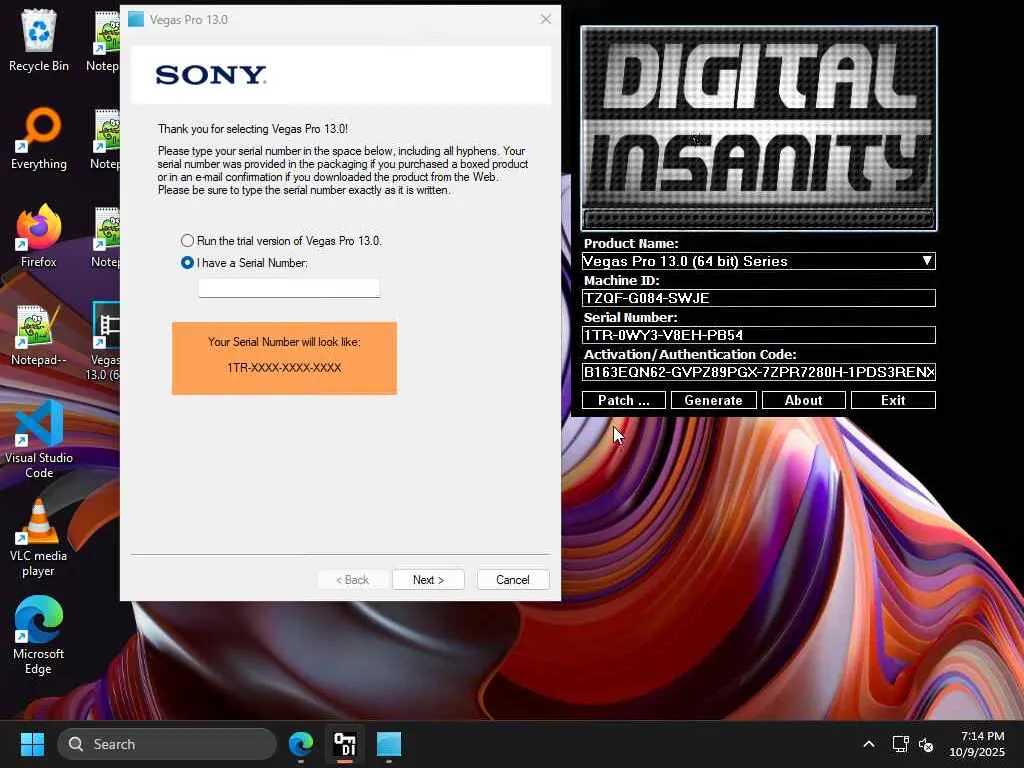Open Recycle Bin desktop icon
Screen dimensions: 1024x768
39,40
